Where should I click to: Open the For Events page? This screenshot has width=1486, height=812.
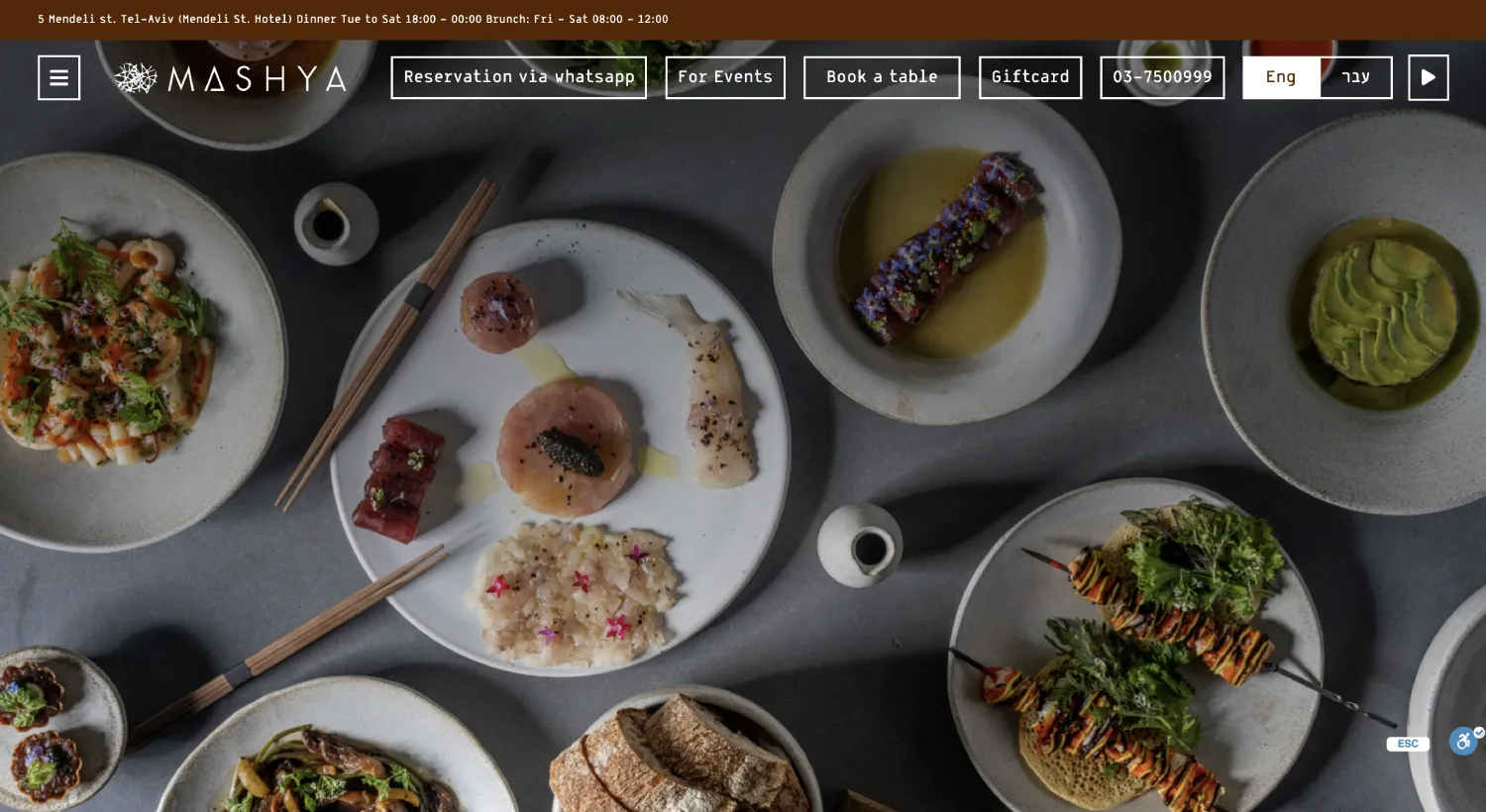point(725,77)
